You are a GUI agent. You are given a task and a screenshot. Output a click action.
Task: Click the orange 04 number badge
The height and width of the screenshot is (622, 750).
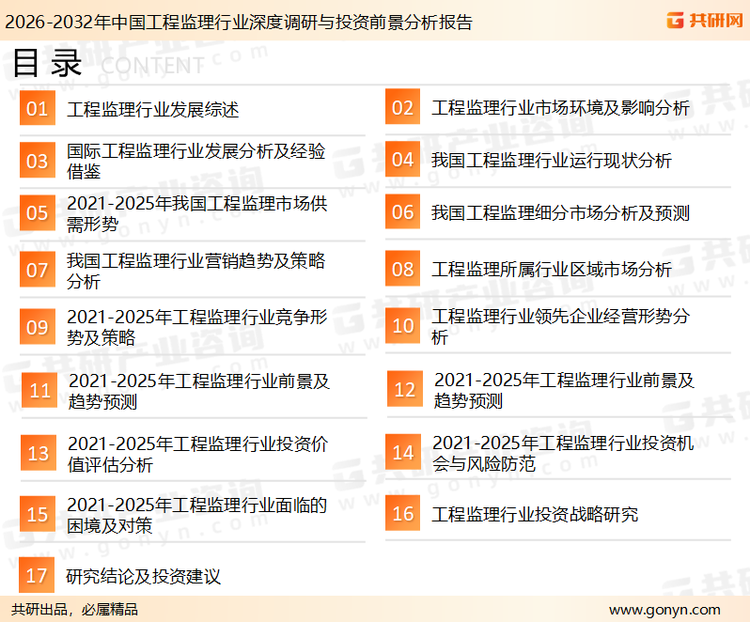coord(403,159)
